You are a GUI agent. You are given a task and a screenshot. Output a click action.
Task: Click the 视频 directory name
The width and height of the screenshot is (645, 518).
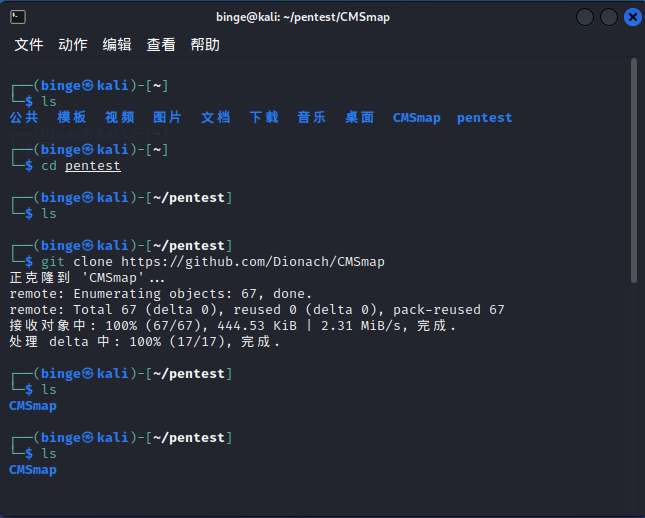[120, 118]
